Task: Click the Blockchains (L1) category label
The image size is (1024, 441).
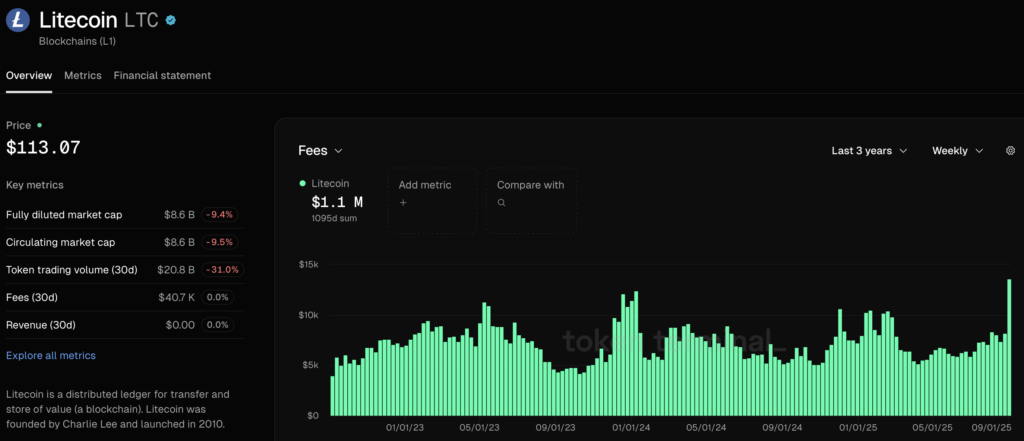Action: 78,41
